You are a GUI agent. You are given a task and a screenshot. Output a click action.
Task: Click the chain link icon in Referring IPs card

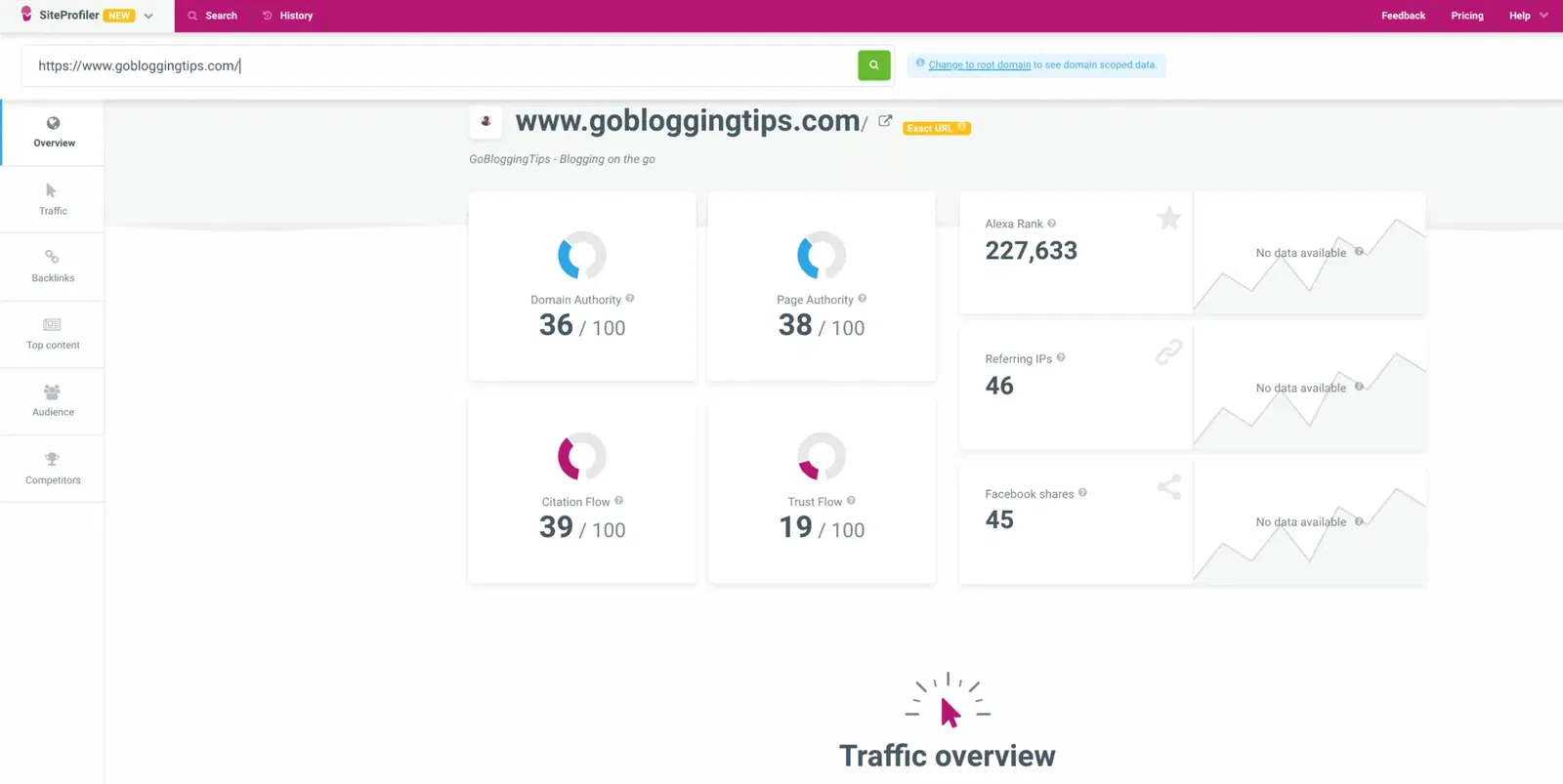click(1169, 351)
